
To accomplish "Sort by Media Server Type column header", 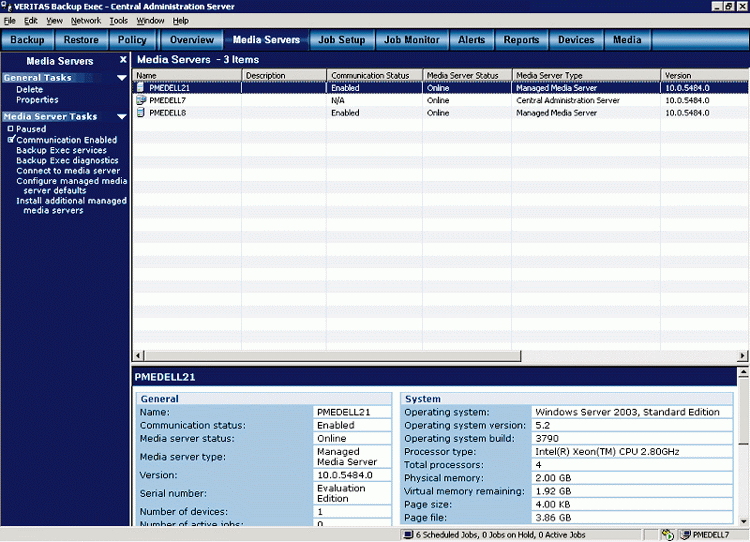I will coord(586,75).
